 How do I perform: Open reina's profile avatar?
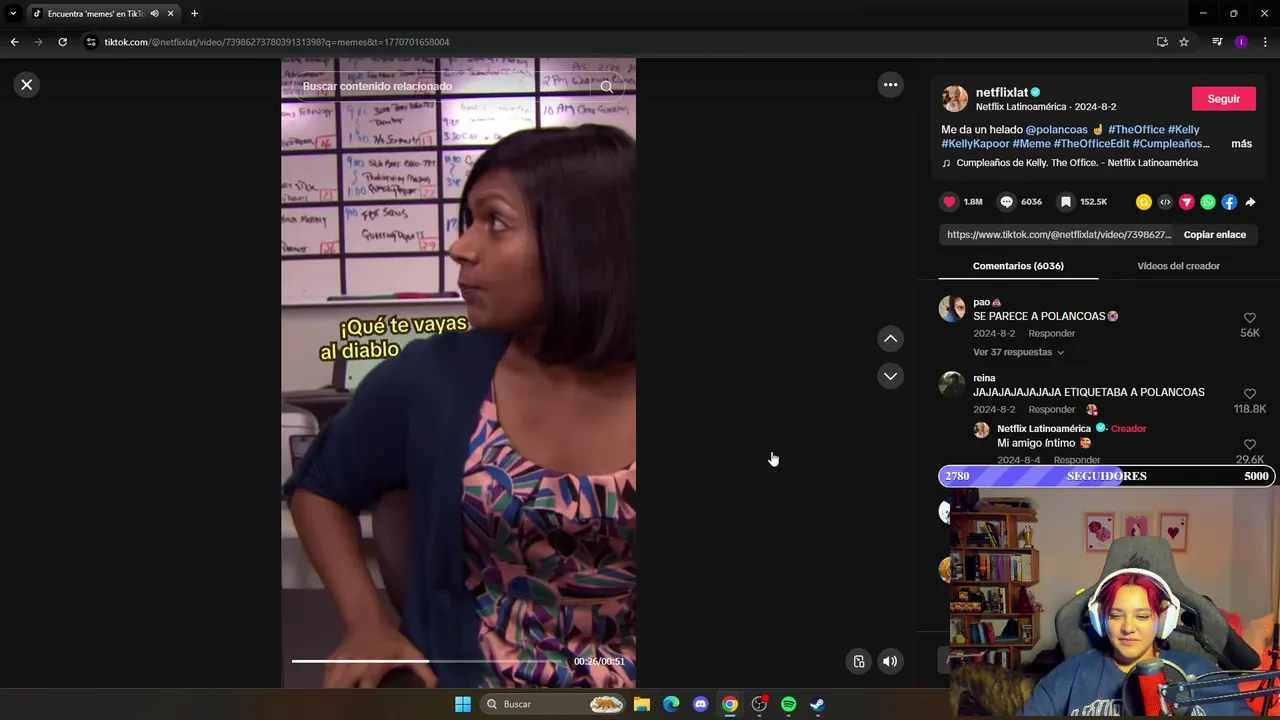(952, 385)
